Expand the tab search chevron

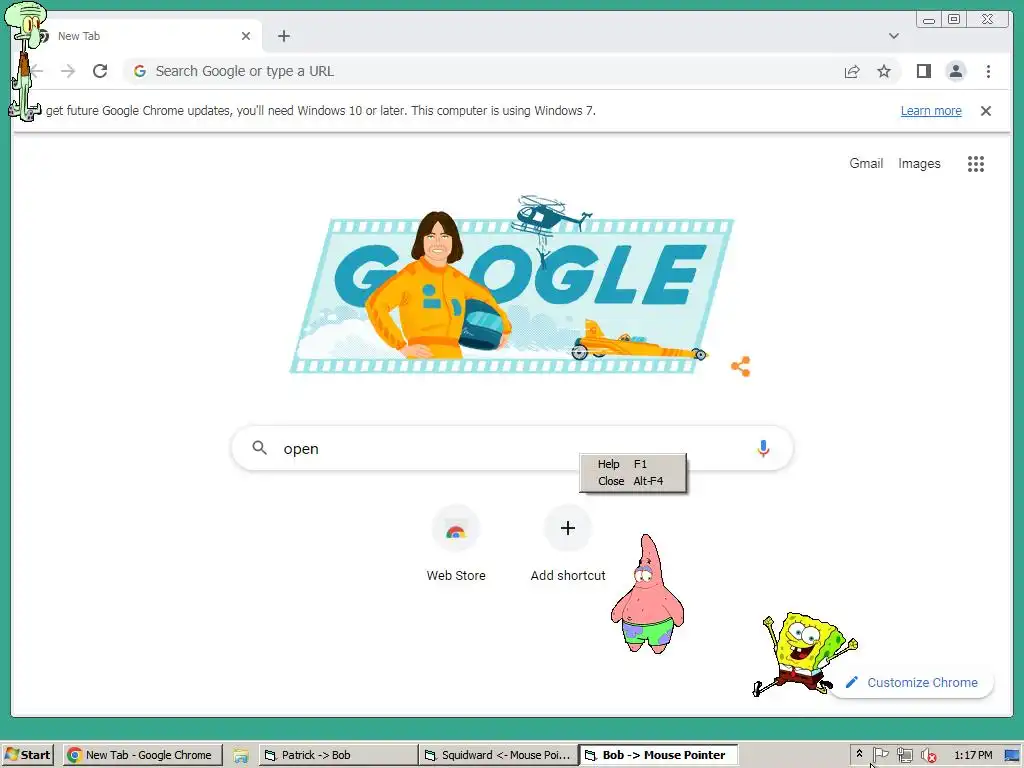click(x=893, y=36)
